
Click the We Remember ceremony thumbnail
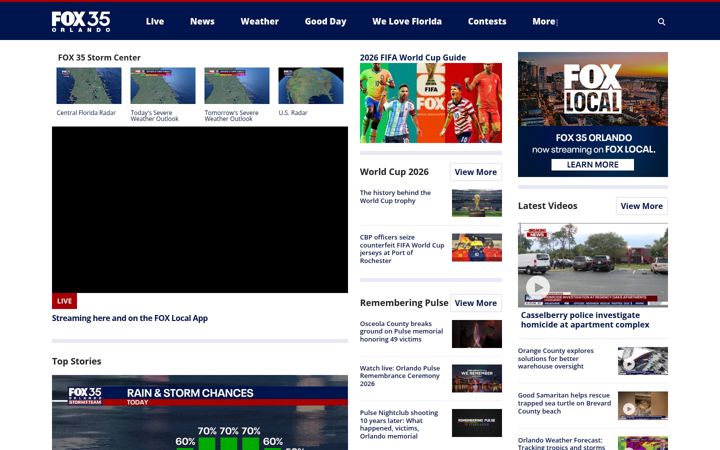tap(477, 378)
